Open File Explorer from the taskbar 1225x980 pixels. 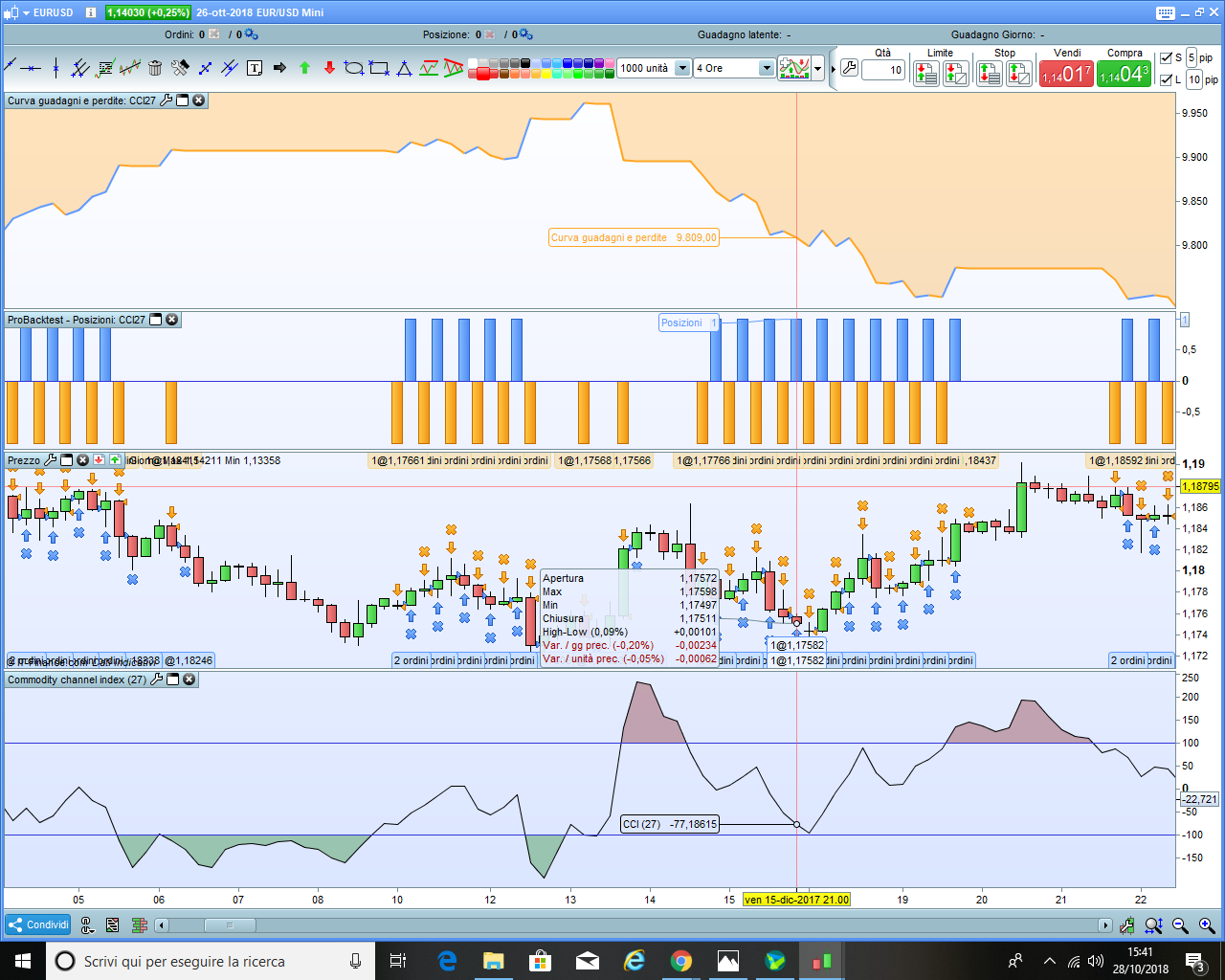pyautogui.click(x=494, y=961)
